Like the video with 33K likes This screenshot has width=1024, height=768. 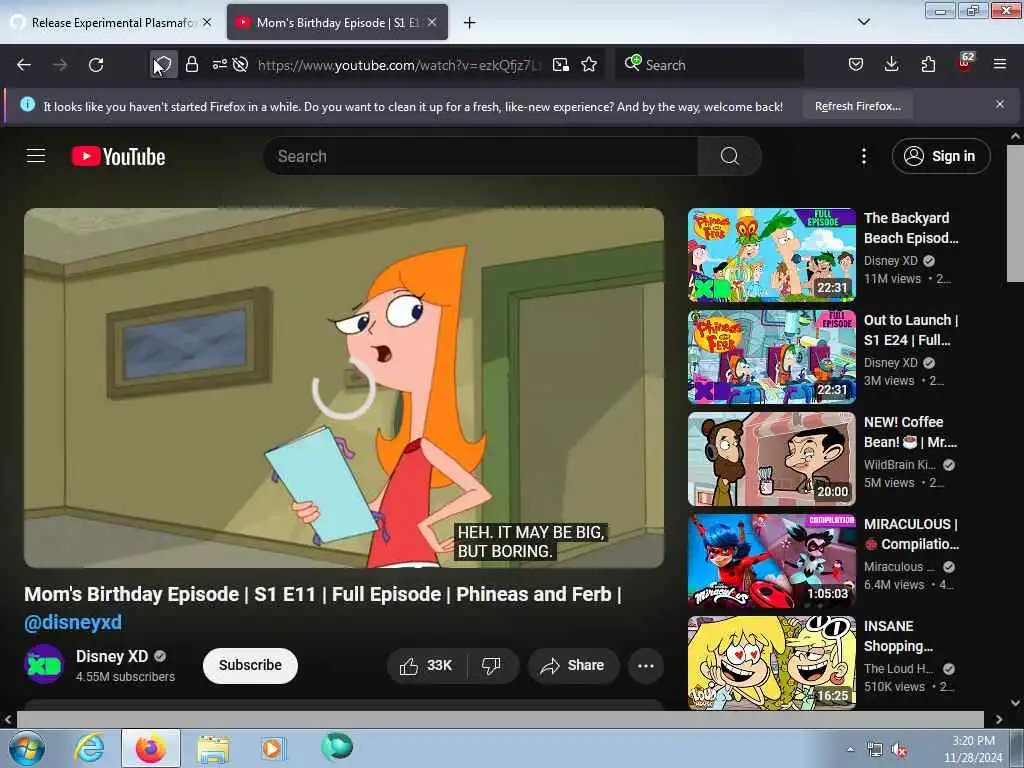426,665
